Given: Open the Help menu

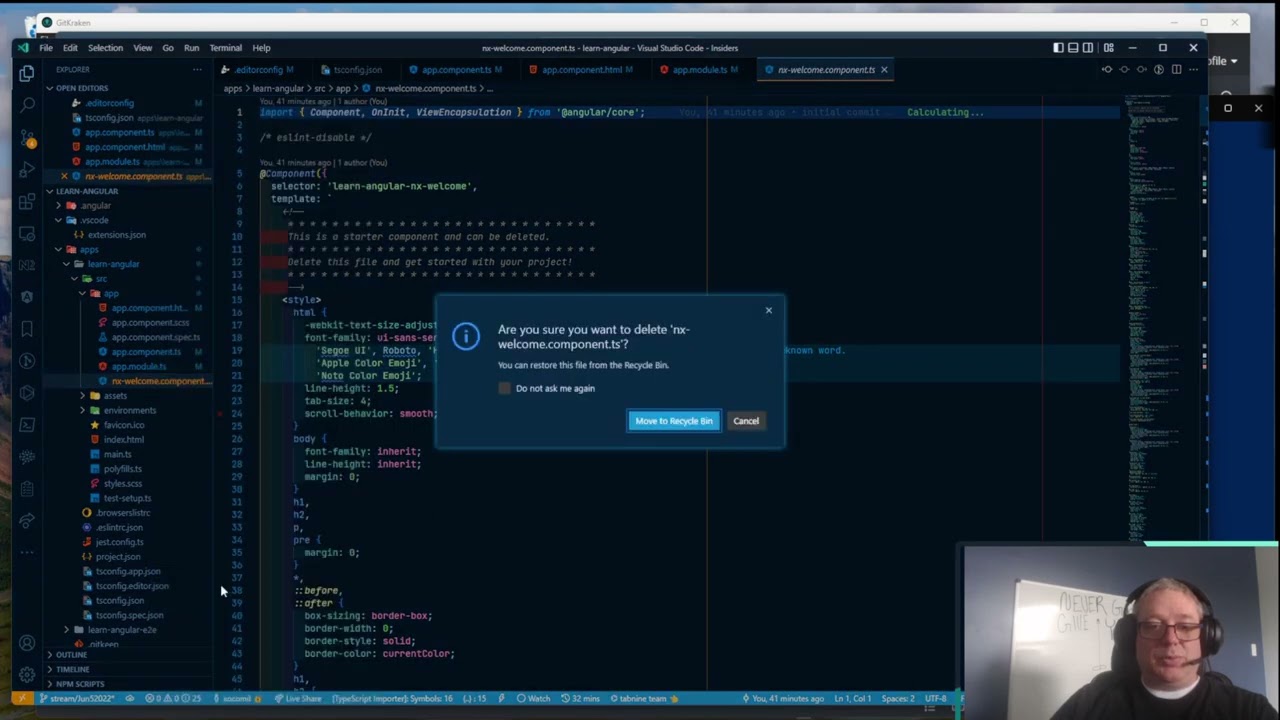Looking at the screenshot, I should (261, 48).
